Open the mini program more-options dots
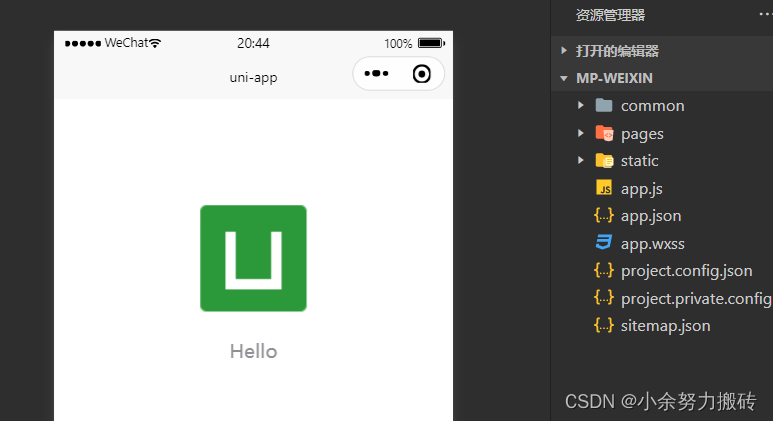 376,74
